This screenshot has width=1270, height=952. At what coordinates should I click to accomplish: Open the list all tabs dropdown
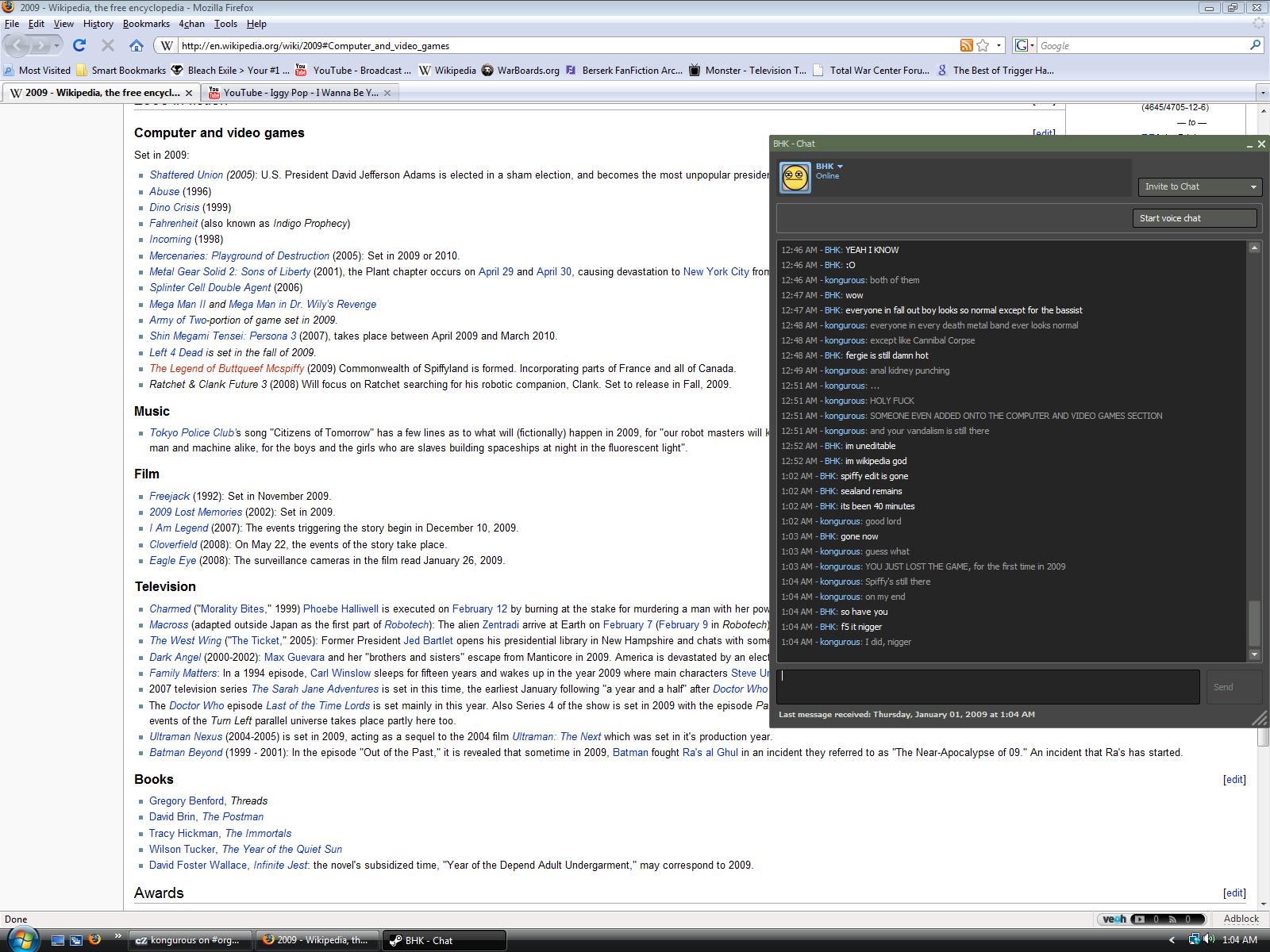click(1261, 93)
